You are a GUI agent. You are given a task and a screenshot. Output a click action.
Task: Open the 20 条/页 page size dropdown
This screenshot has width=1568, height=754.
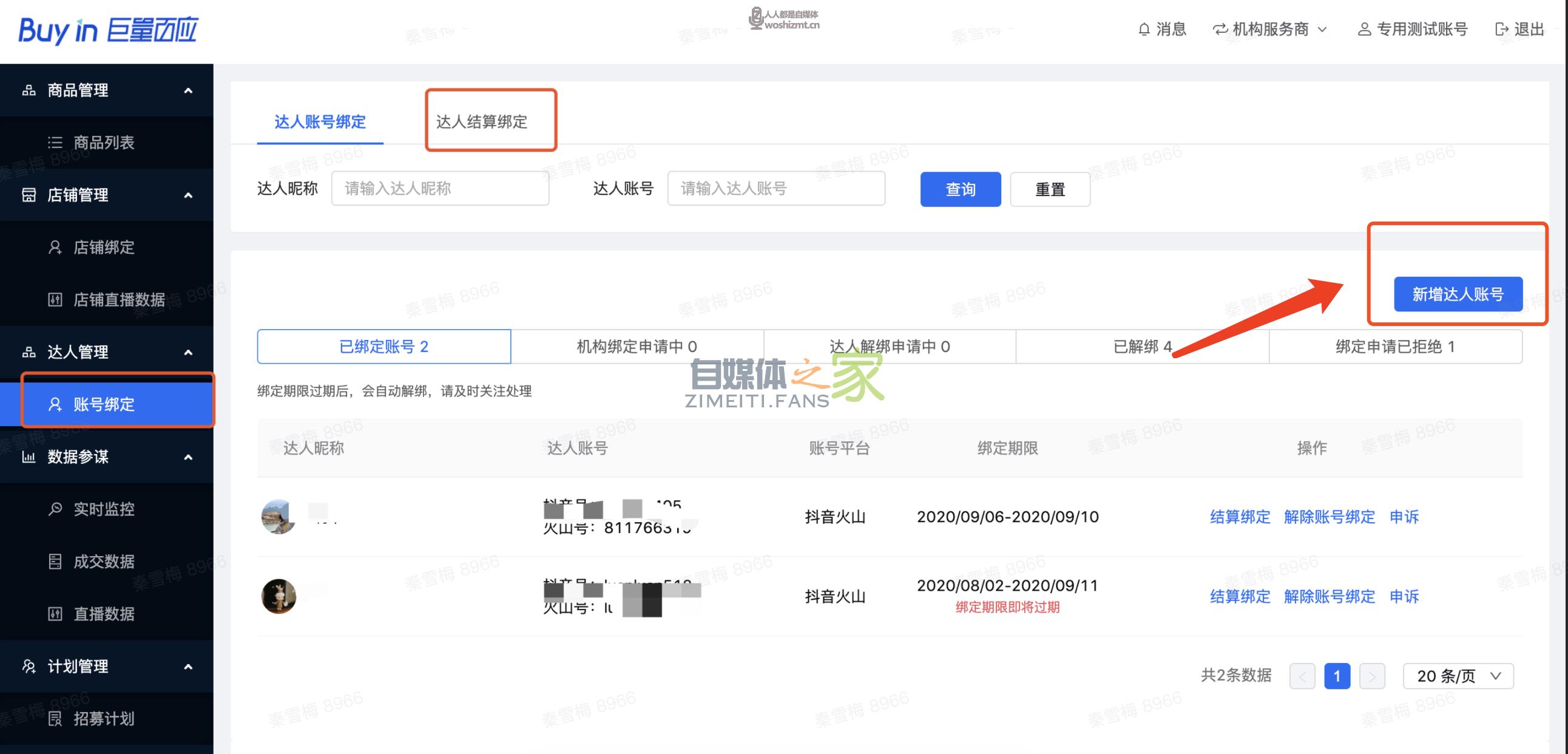pyautogui.click(x=1457, y=676)
